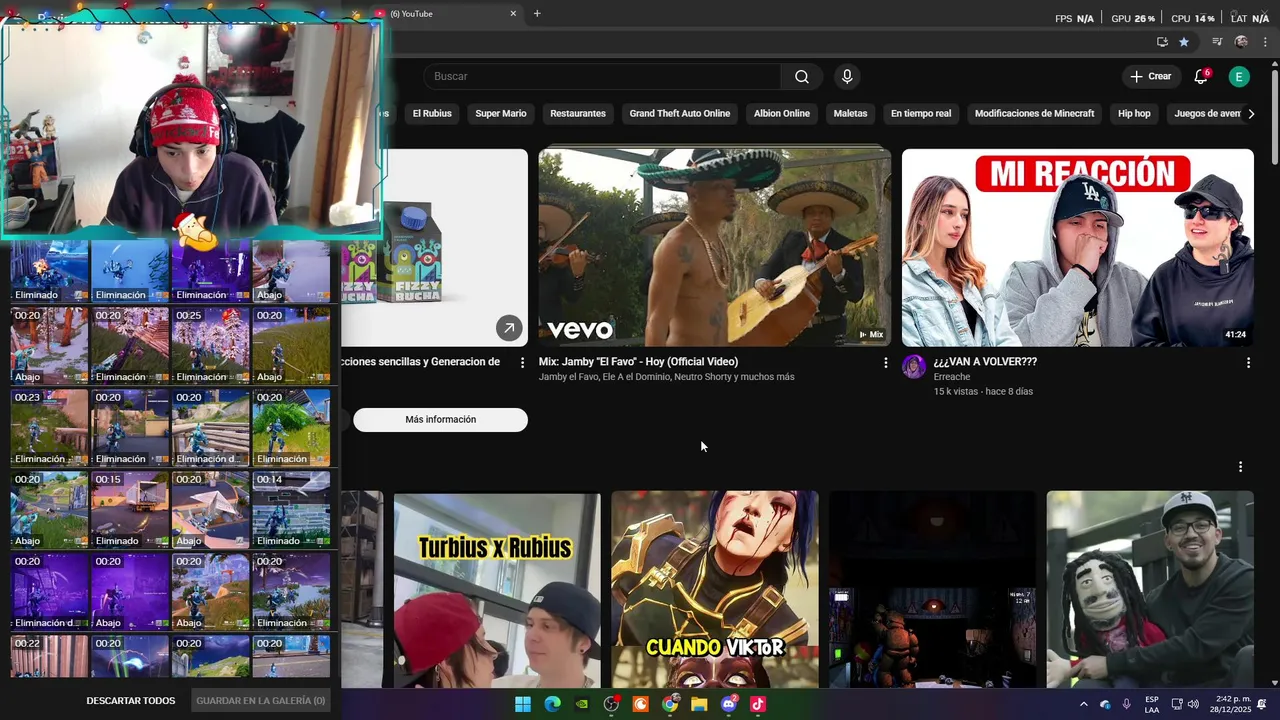Select the 00:25 Eliminación clip
This screenshot has height=720, width=1280.
(x=210, y=345)
